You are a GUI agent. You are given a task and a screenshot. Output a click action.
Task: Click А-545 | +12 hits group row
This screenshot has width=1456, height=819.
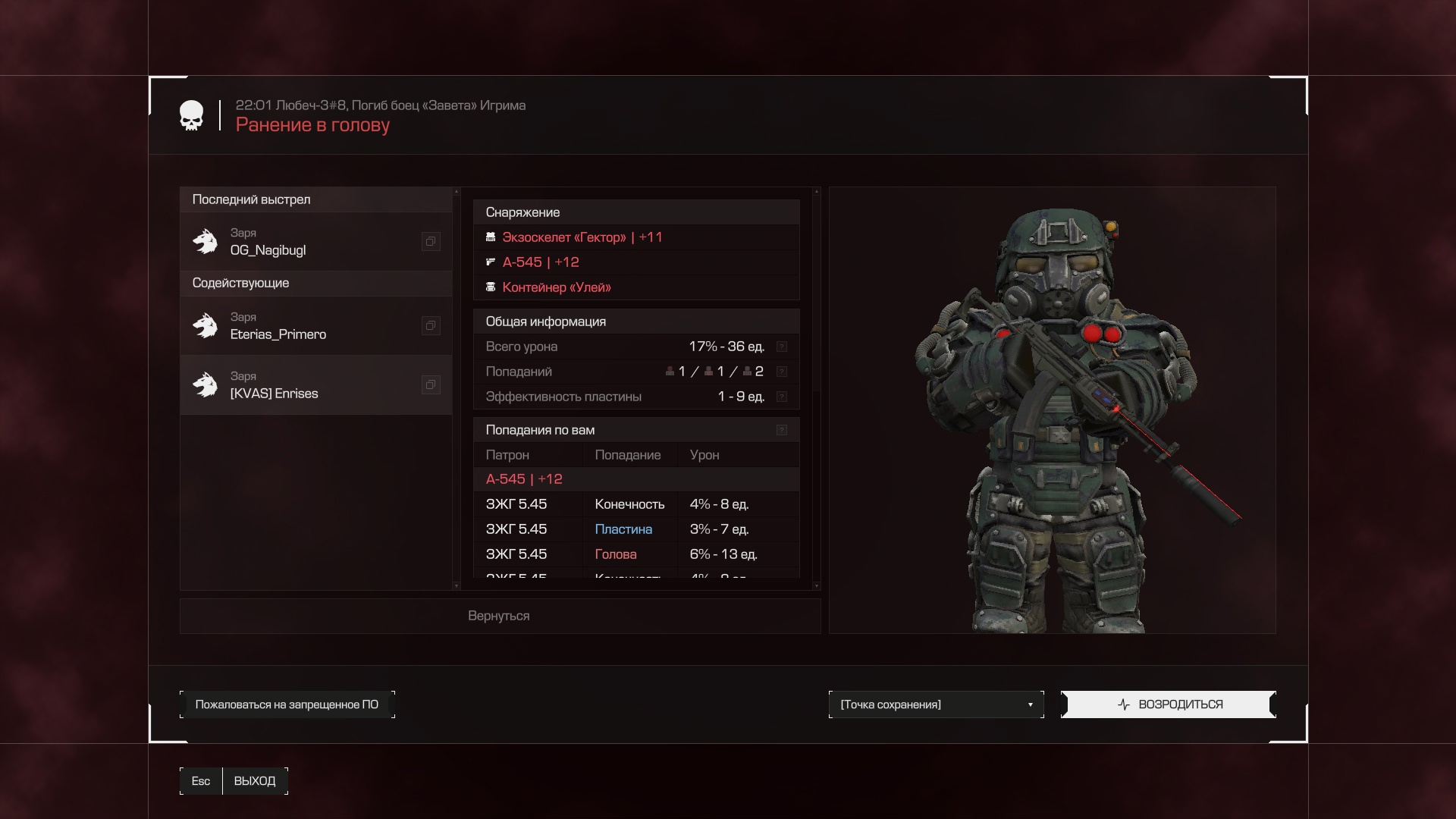coord(636,479)
